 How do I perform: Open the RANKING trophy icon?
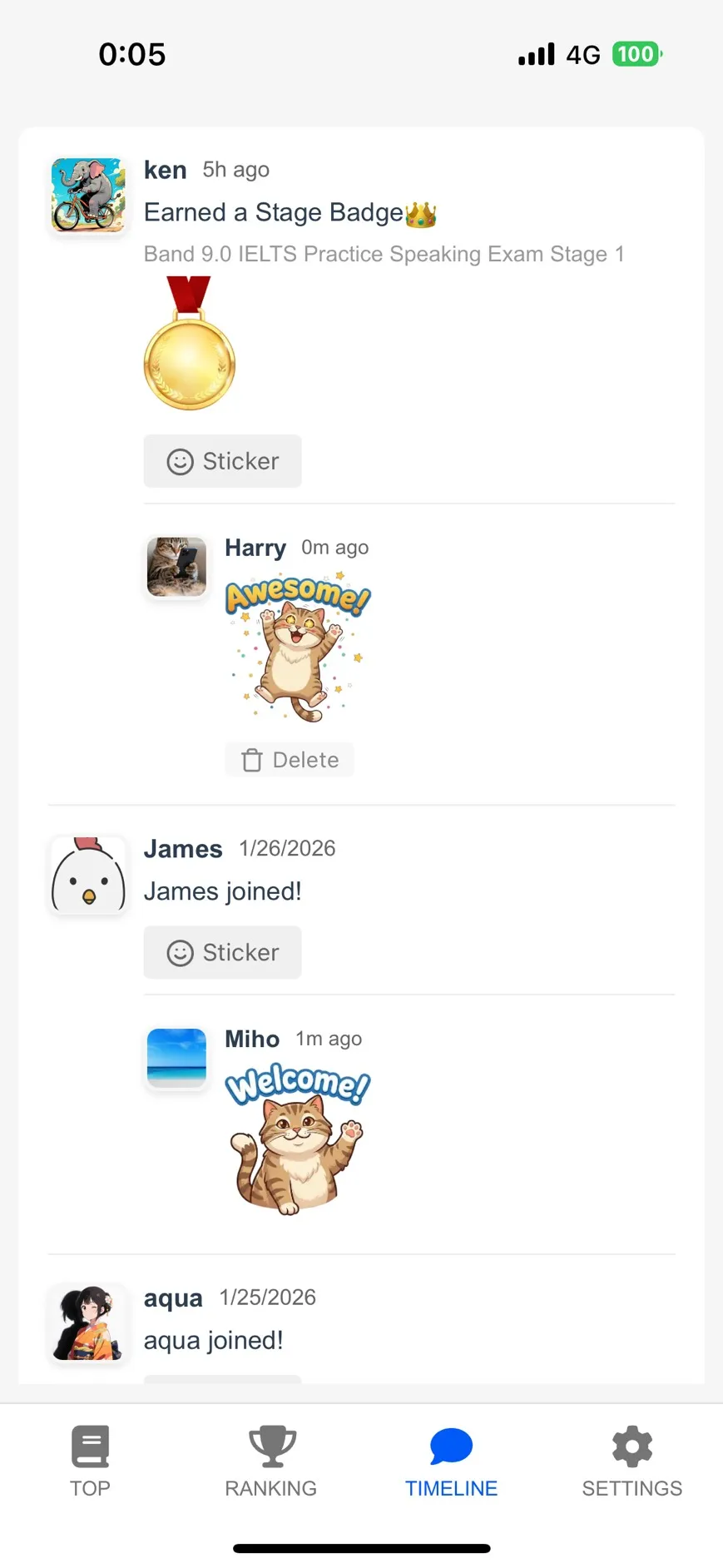point(271,1446)
